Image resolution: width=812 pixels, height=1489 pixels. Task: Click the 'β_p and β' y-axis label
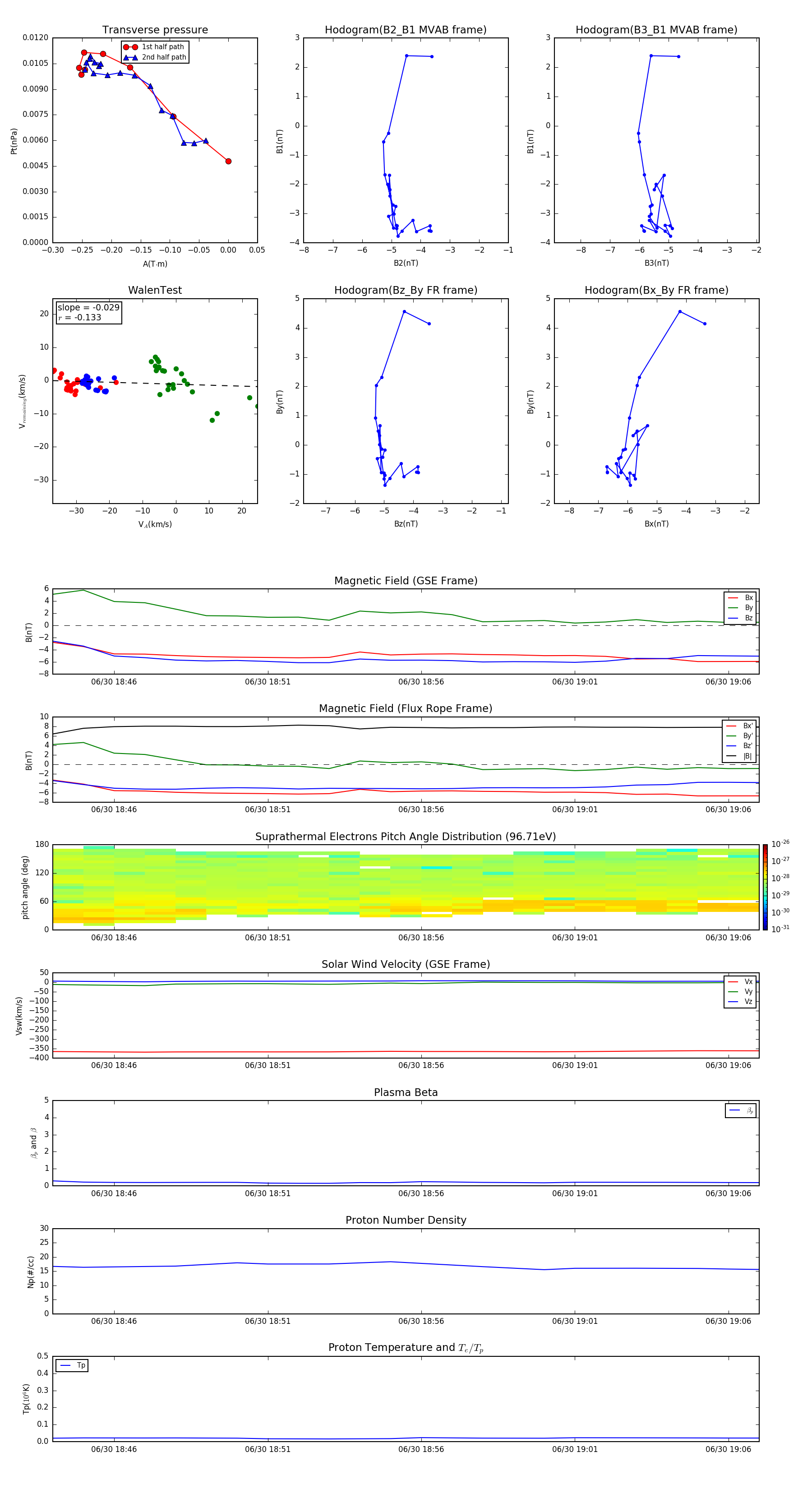coord(33,1143)
